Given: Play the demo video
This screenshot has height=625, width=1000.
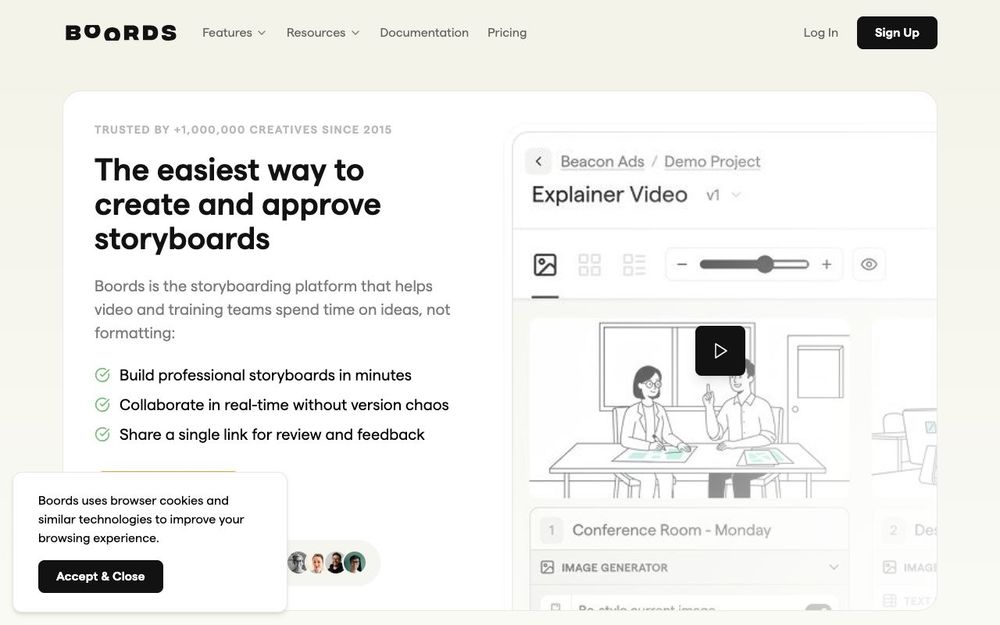Looking at the screenshot, I should click(x=720, y=351).
